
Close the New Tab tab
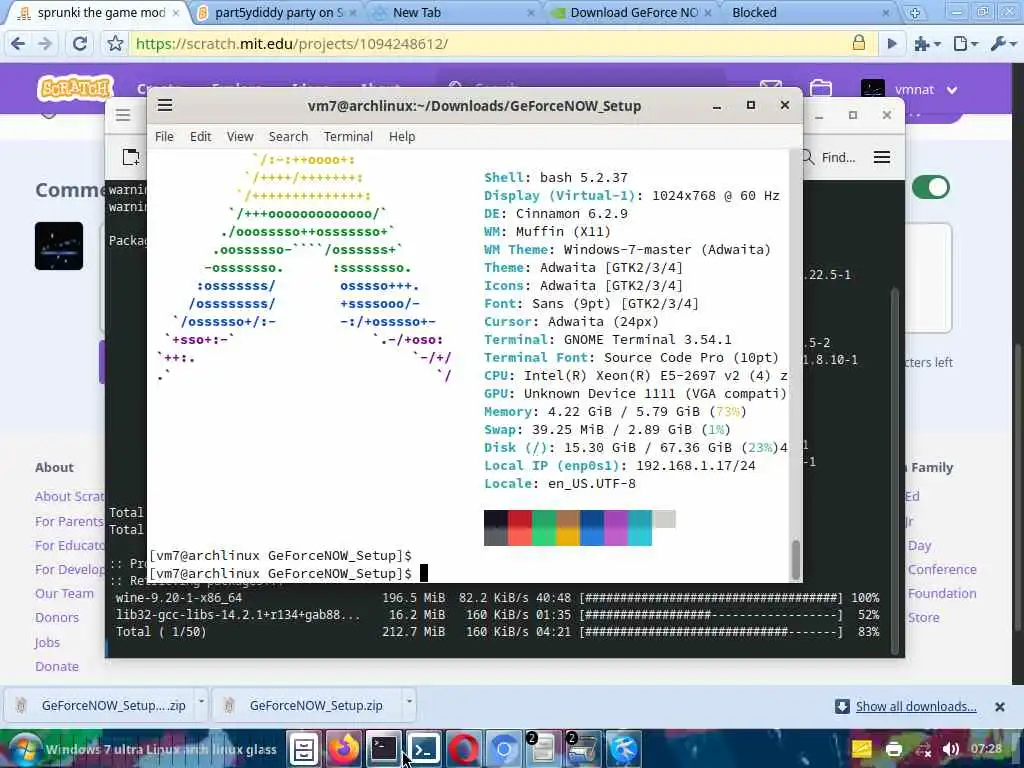tap(530, 12)
